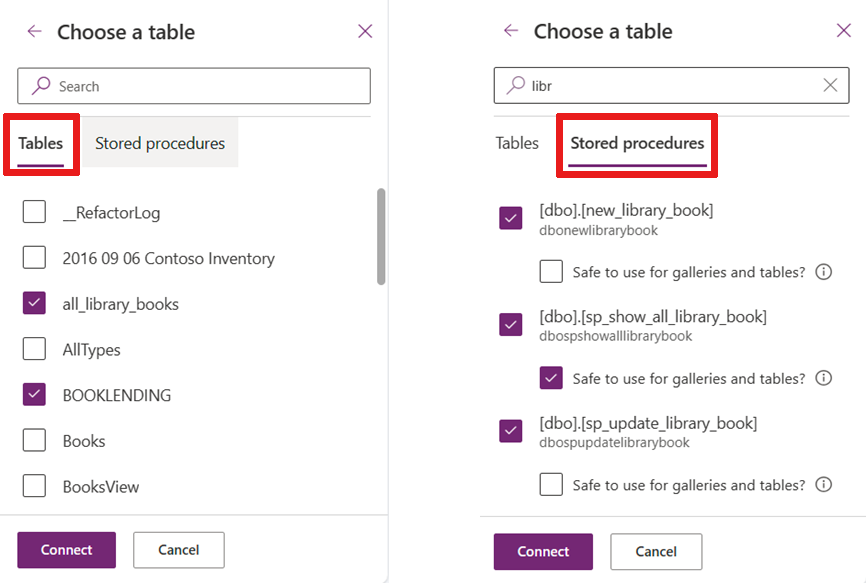
Task: Click Connect on the left panel
Action: click(x=66, y=549)
